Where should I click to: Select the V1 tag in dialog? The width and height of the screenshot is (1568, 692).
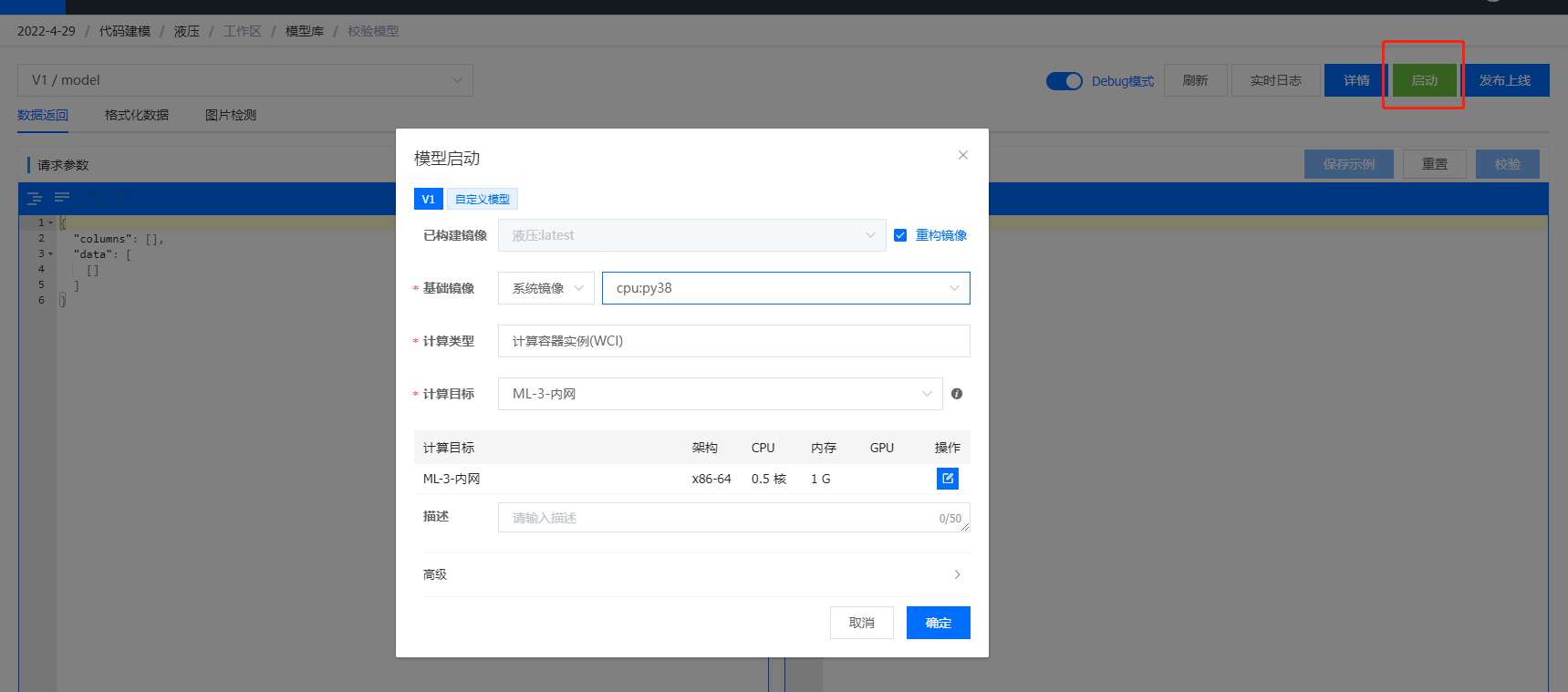[x=428, y=199]
